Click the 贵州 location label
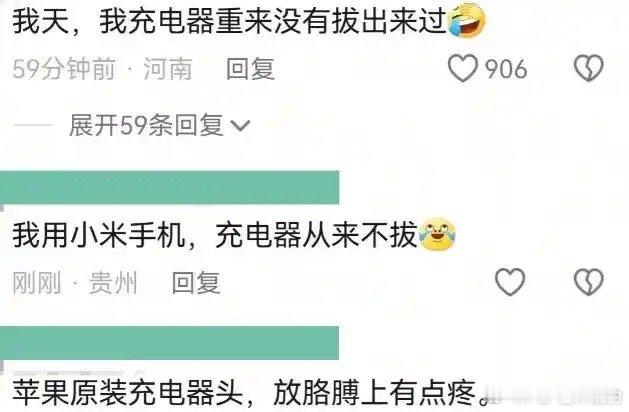The image size is (629, 412). (113, 282)
